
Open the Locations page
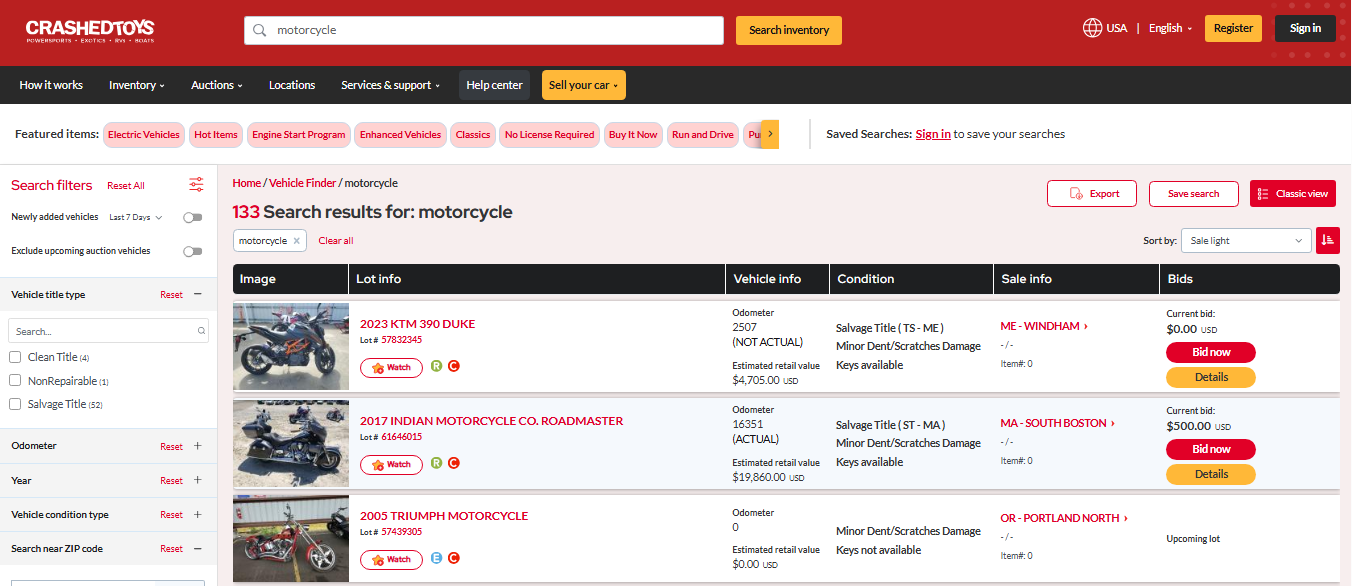(292, 85)
